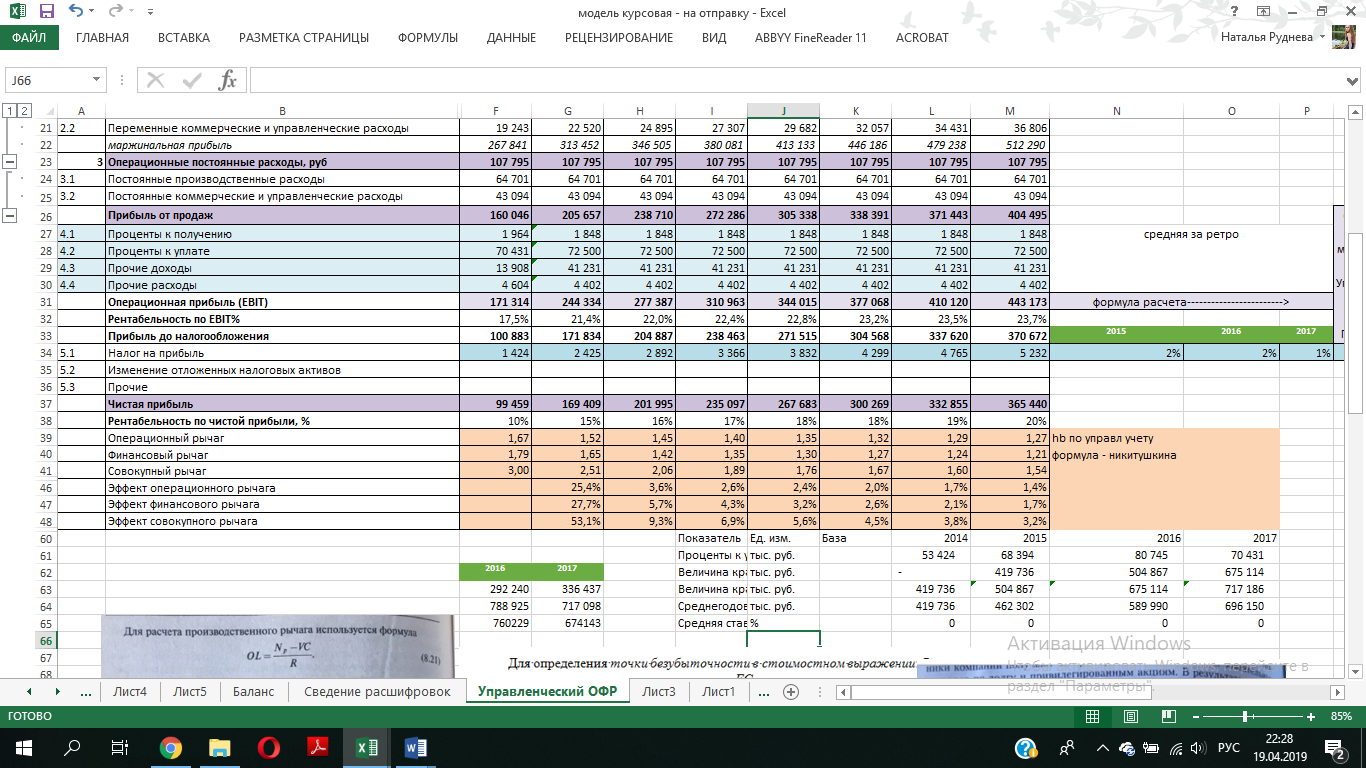Show outline level 1 rows
The image size is (1366, 768).
pyautogui.click(x=9, y=111)
